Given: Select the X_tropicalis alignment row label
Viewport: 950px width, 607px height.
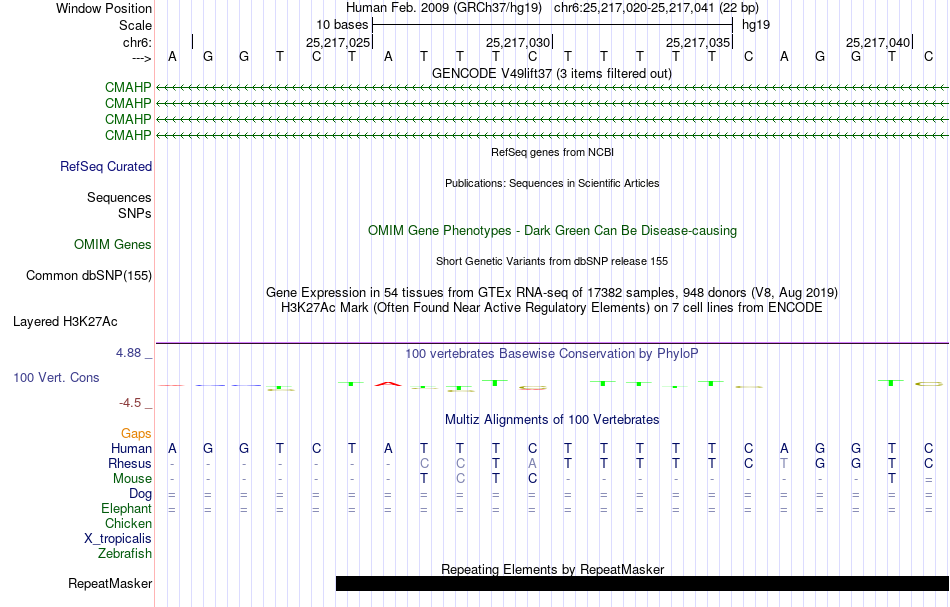Looking at the screenshot, I should pyautogui.click(x=118, y=539).
